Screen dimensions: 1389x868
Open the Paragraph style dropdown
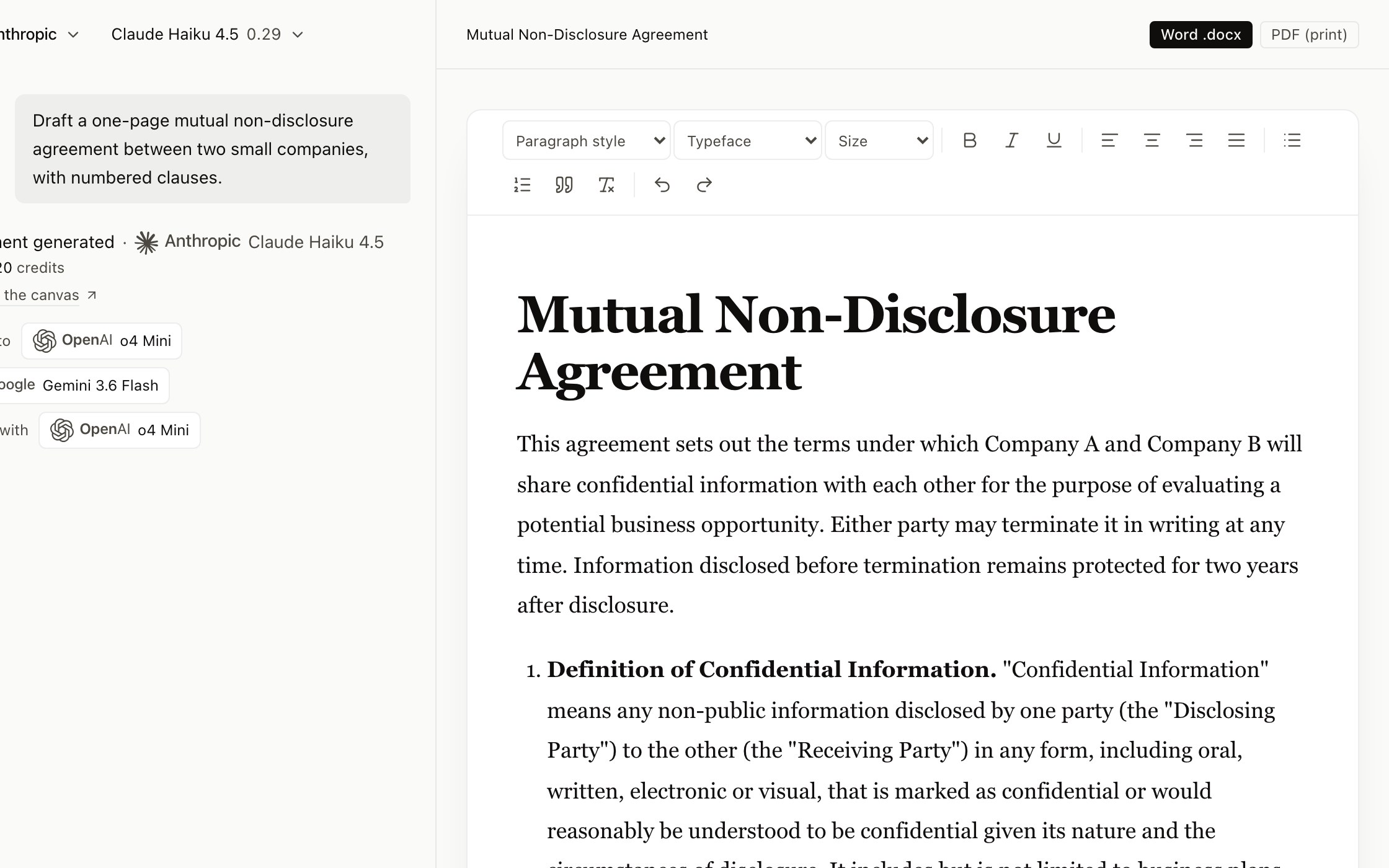click(x=586, y=141)
